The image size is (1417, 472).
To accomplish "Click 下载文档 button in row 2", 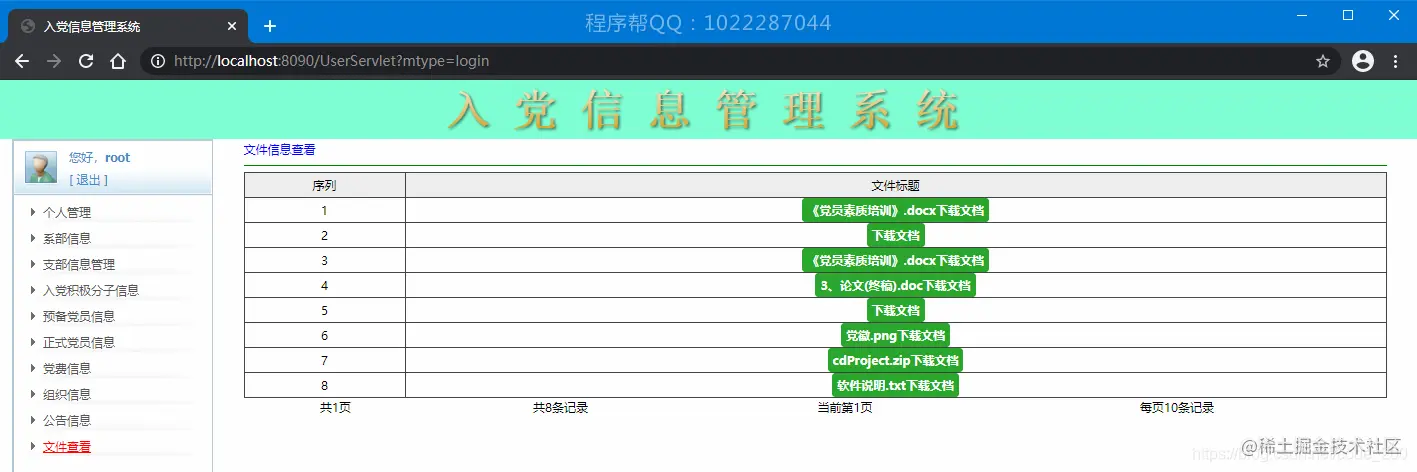I will coord(895,235).
